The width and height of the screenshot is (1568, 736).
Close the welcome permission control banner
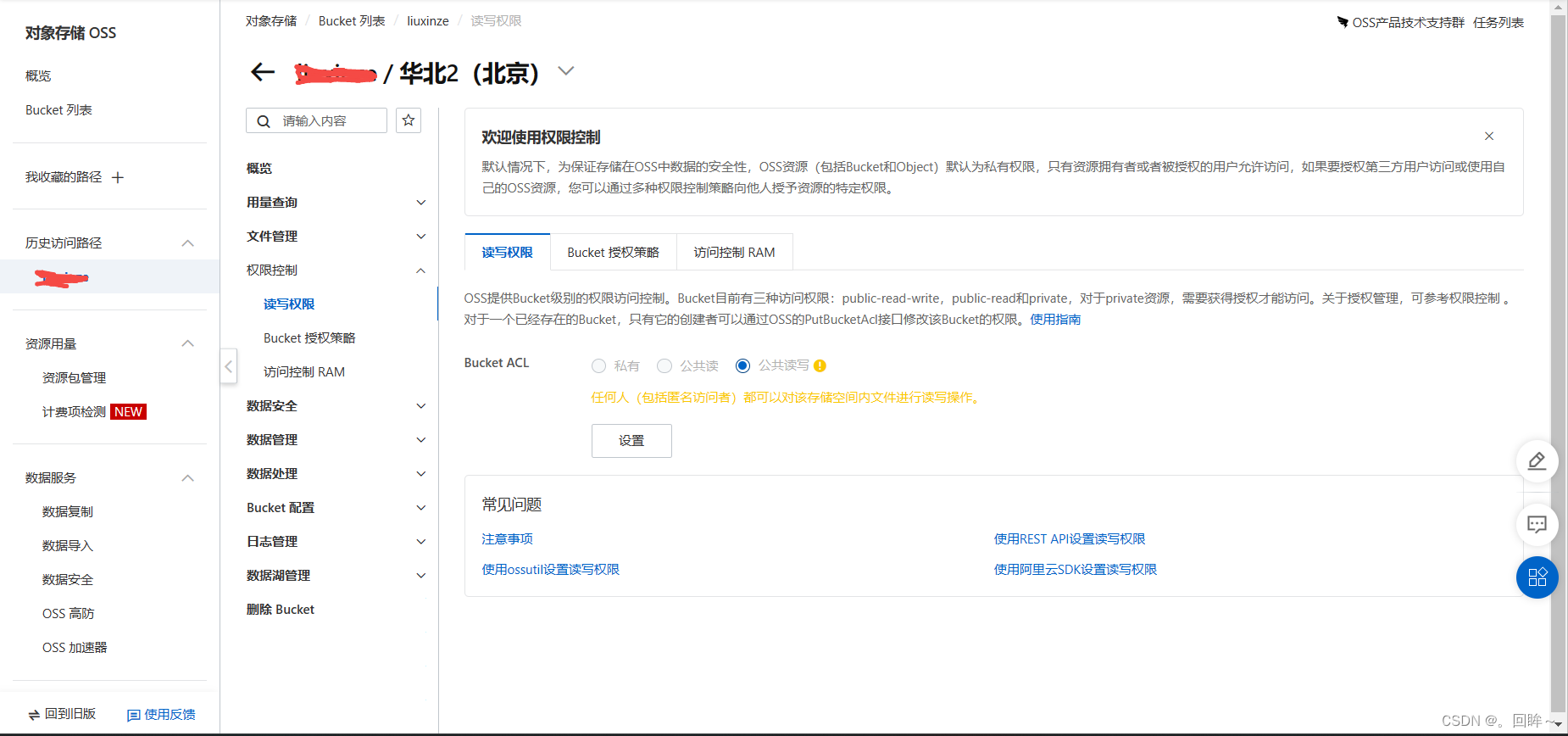point(1488,136)
